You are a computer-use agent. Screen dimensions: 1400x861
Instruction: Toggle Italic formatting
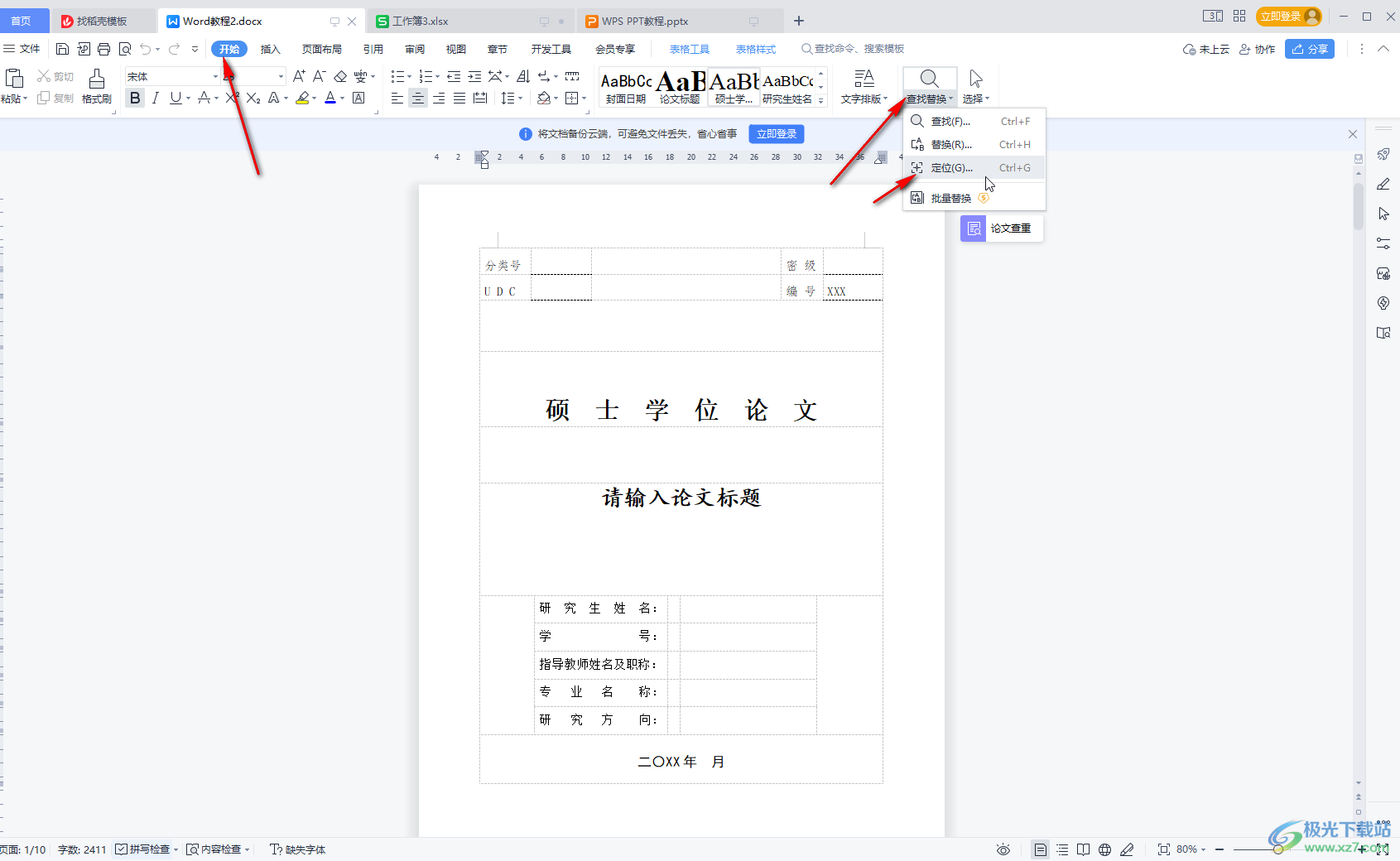click(x=155, y=99)
